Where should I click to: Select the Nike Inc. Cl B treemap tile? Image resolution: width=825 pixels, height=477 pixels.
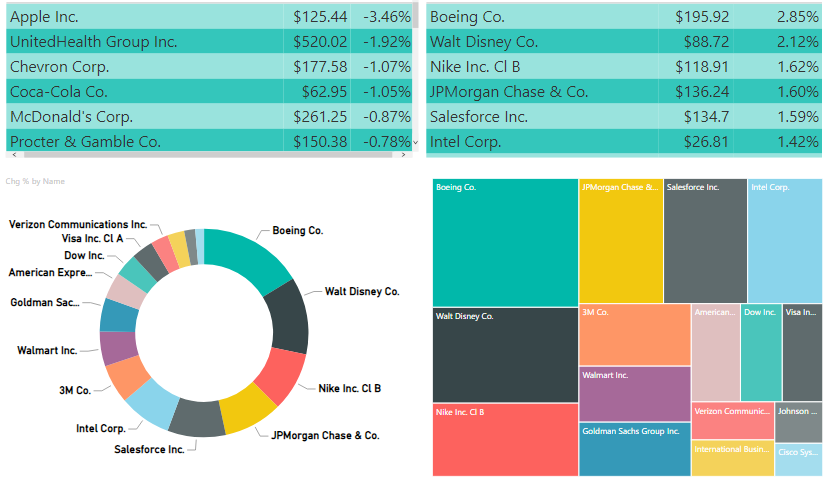tap(505, 440)
